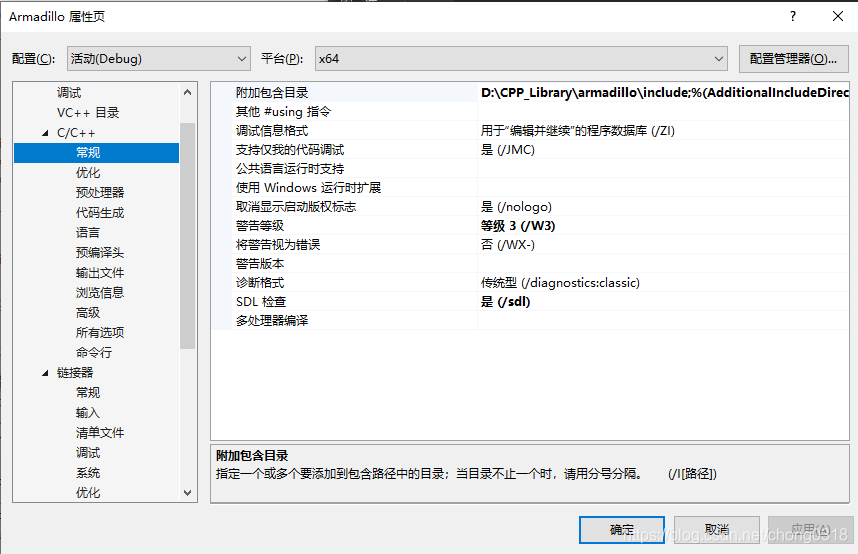
Task: Click 取消 to cancel dialog
Action: (717, 530)
